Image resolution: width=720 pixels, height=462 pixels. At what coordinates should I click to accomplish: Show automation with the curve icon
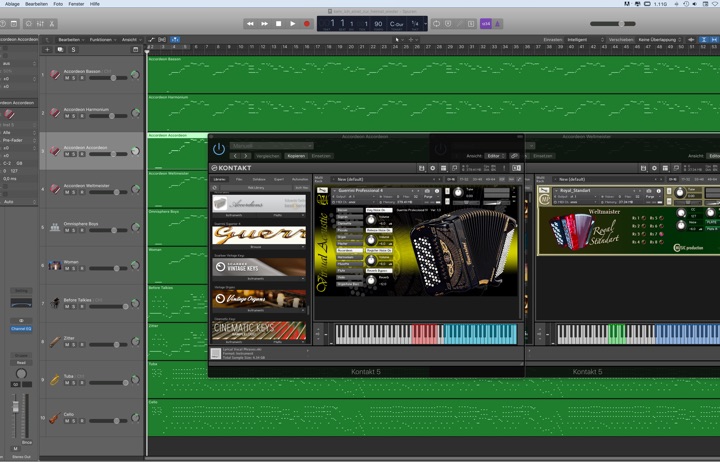point(151,39)
